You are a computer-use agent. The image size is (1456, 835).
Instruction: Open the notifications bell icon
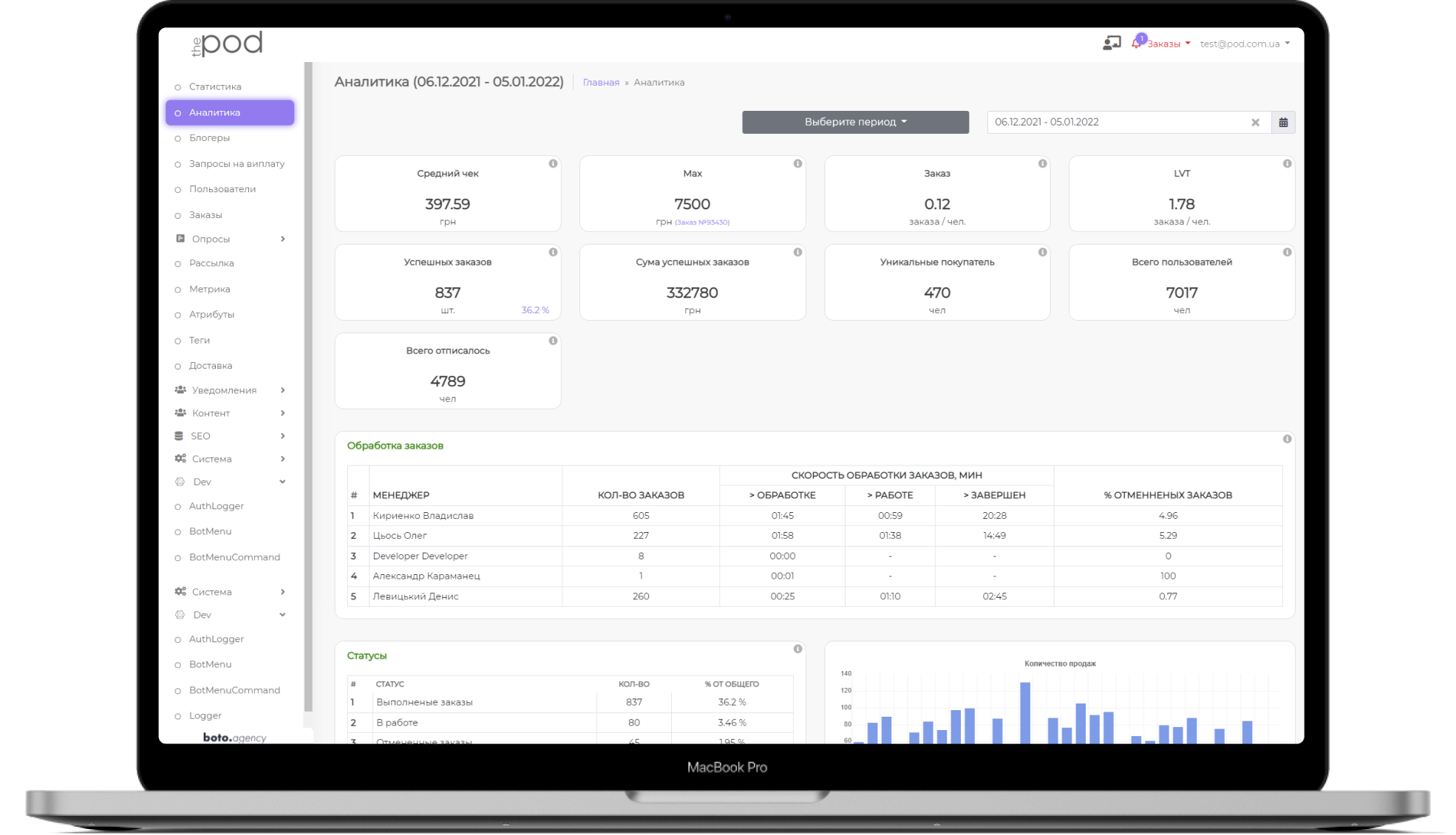coord(1136,44)
